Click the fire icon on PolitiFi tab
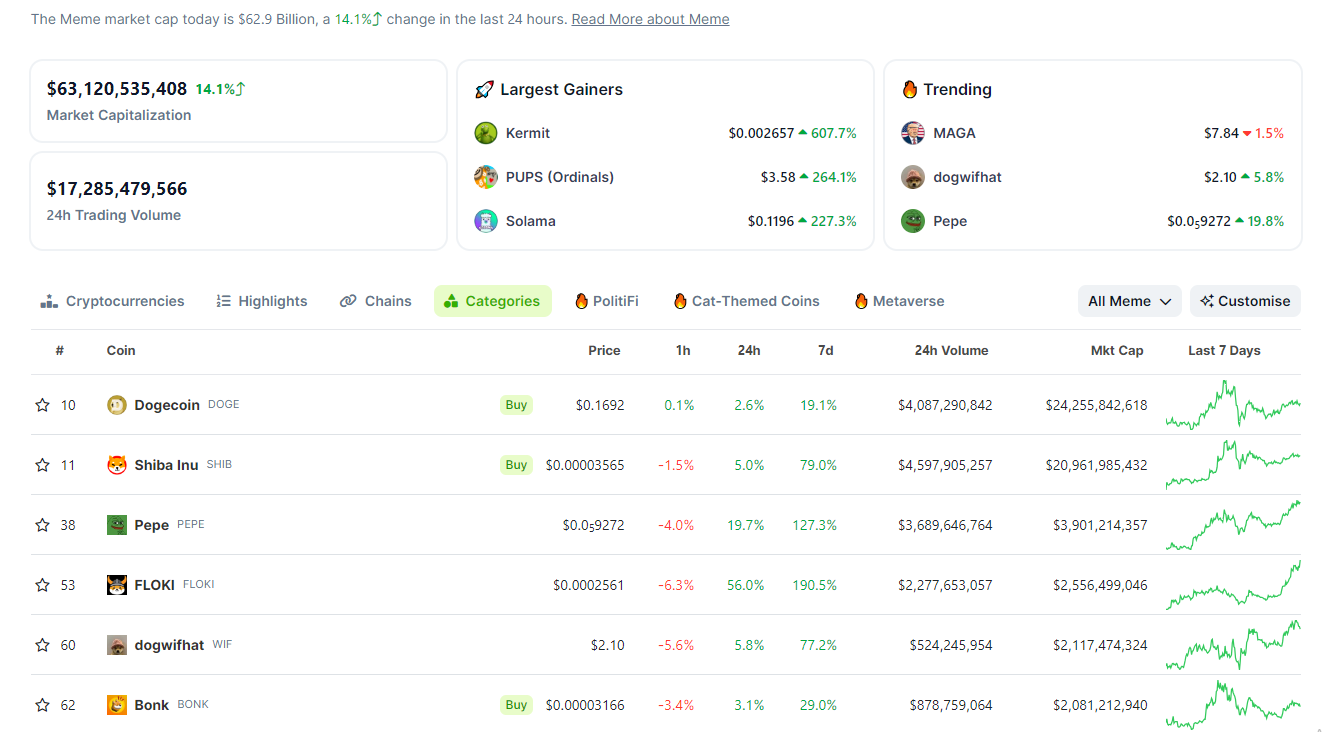1322x732 pixels. 581,301
